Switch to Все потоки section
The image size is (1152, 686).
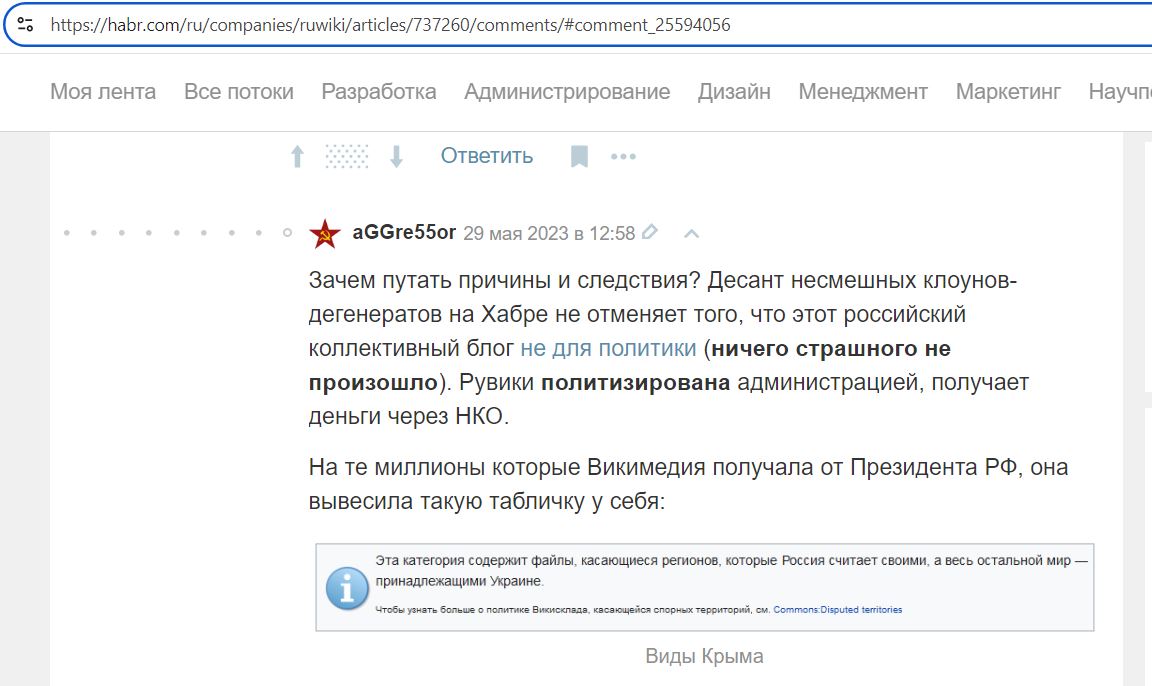point(239,92)
